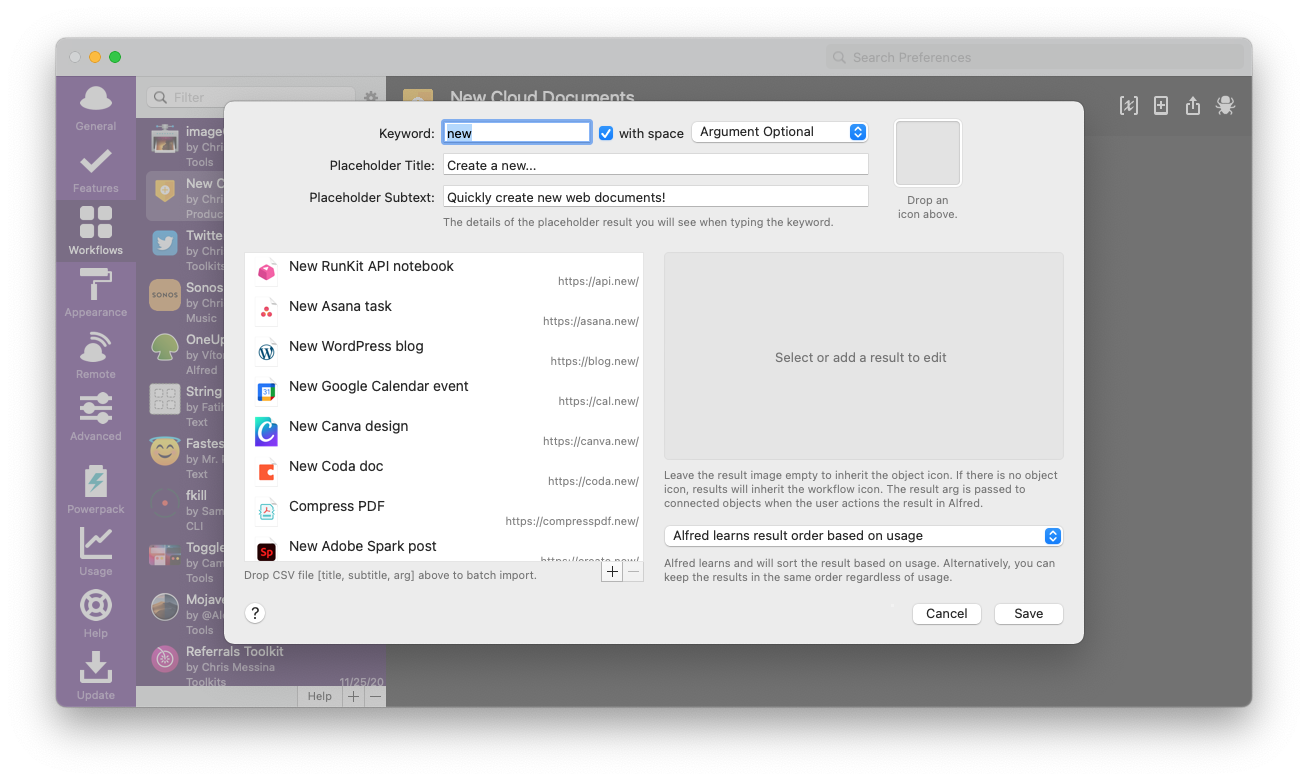Click the Placeholder Subtext field
The image size is (1308, 781).
[x=655, y=197]
